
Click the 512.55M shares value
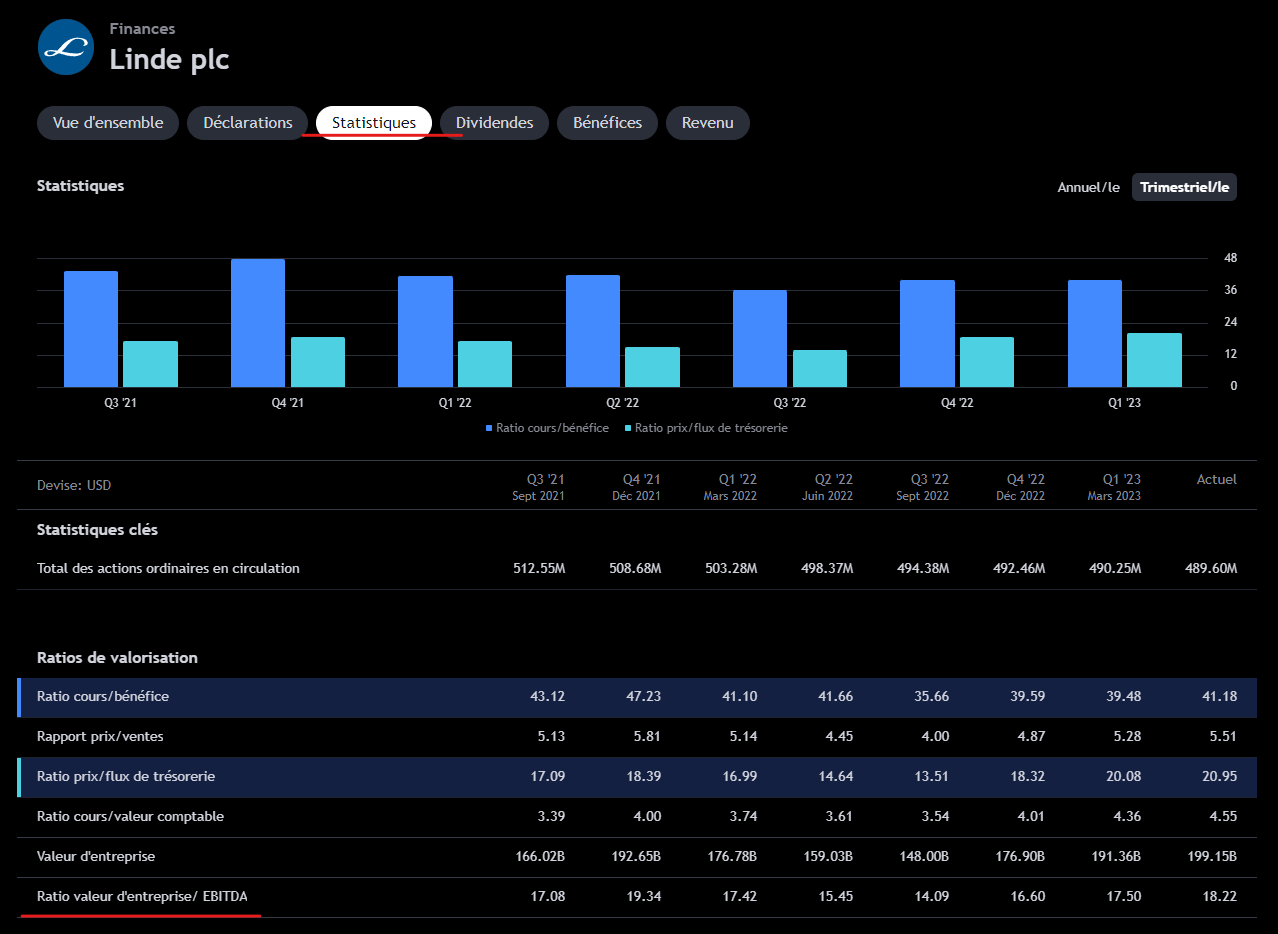pos(539,569)
